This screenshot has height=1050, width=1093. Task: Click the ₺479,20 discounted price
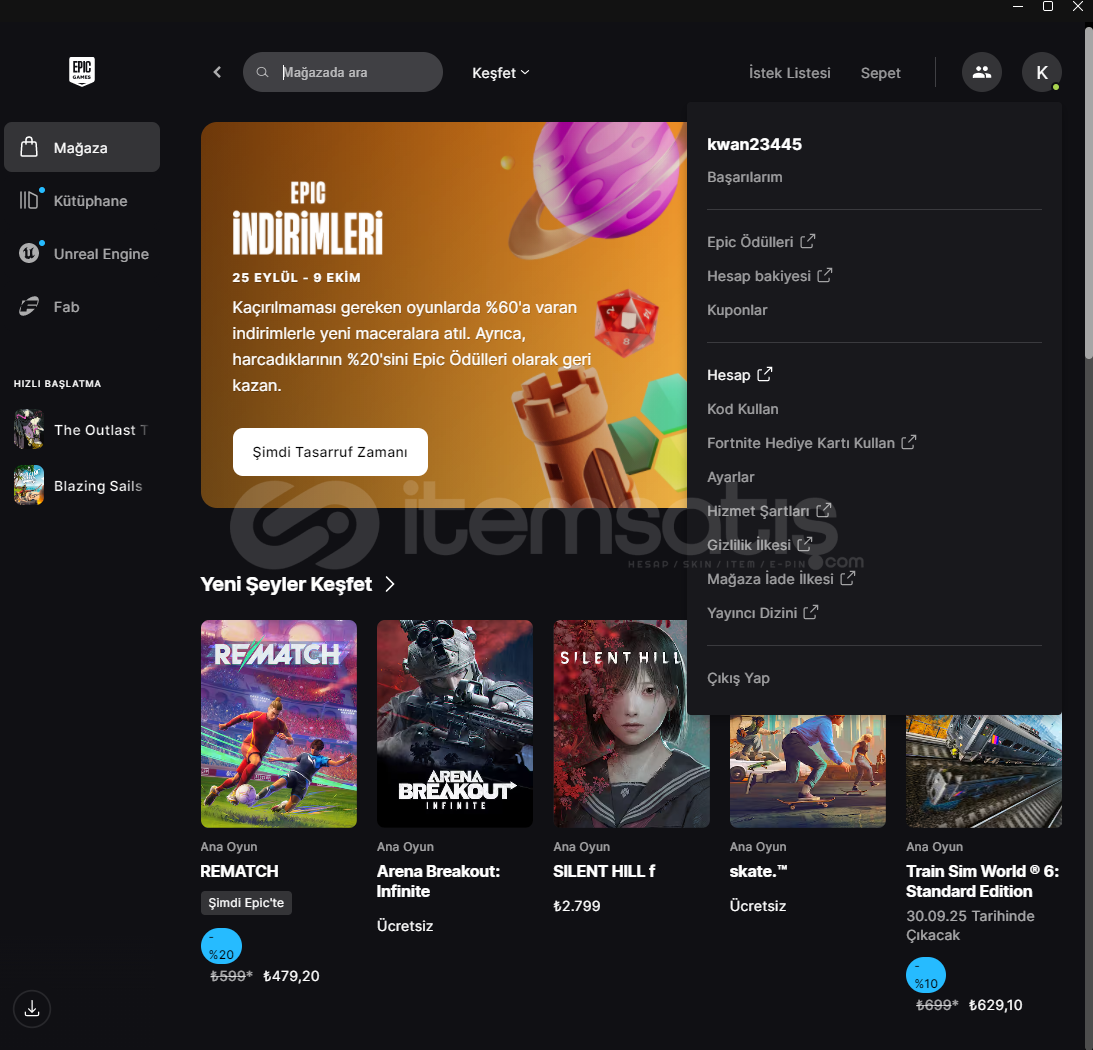291,976
